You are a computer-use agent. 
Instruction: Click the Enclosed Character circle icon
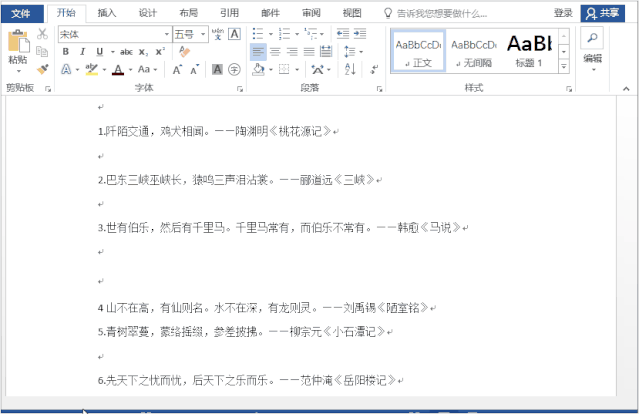point(234,70)
